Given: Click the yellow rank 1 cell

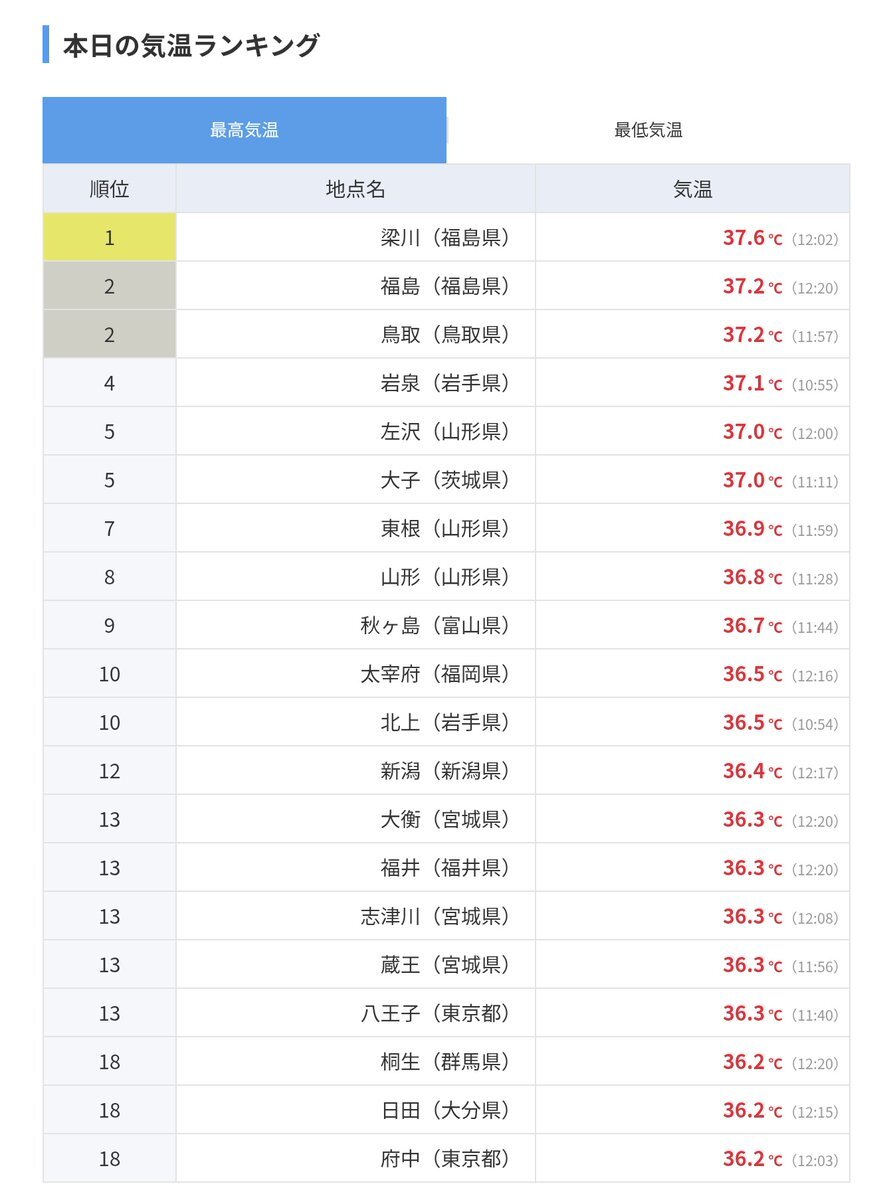Looking at the screenshot, I should tap(110, 238).
